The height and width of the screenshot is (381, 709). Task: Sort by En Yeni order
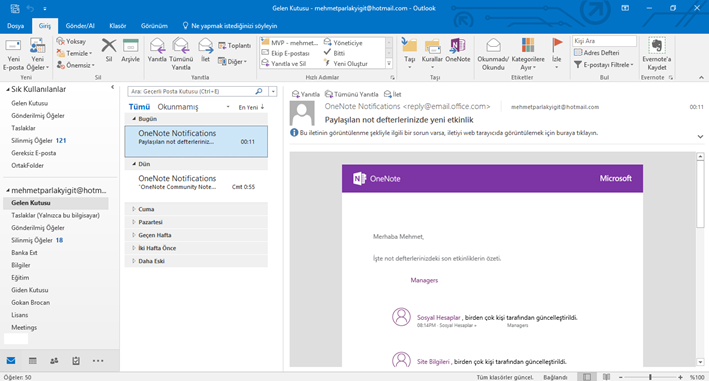pyautogui.click(x=251, y=107)
